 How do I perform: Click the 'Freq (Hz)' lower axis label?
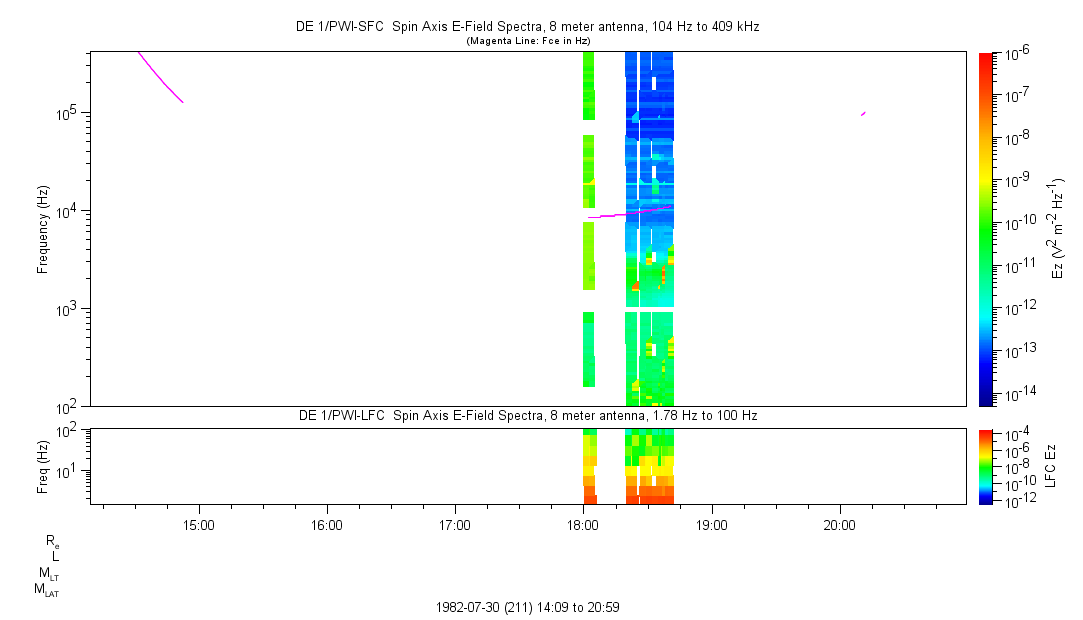(x=42, y=466)
